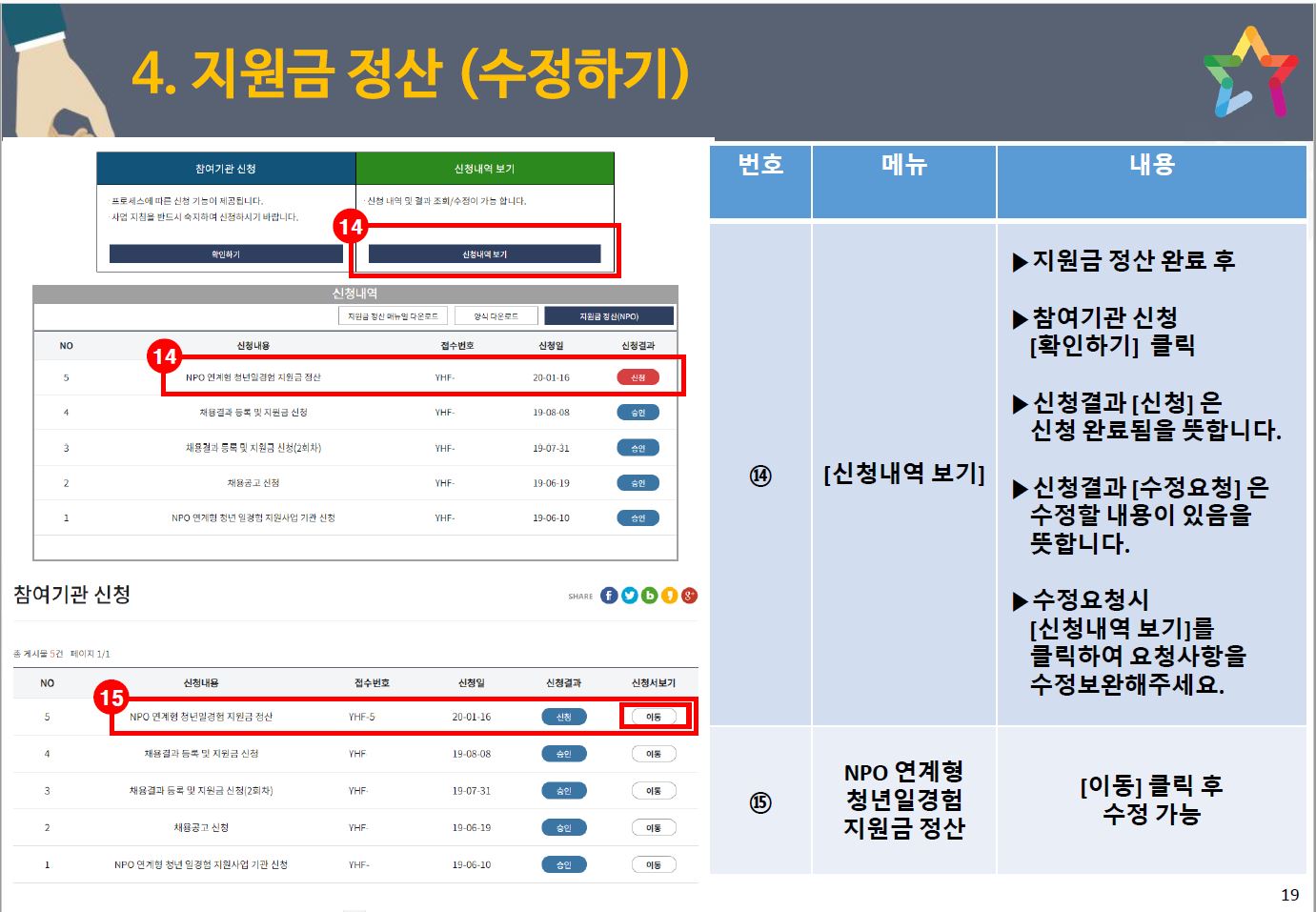Click 지원금 정산 매뉴얼 다운로드 button
Image resolution: width=1316 pixels, height=912 pixels.
point(393,316)
